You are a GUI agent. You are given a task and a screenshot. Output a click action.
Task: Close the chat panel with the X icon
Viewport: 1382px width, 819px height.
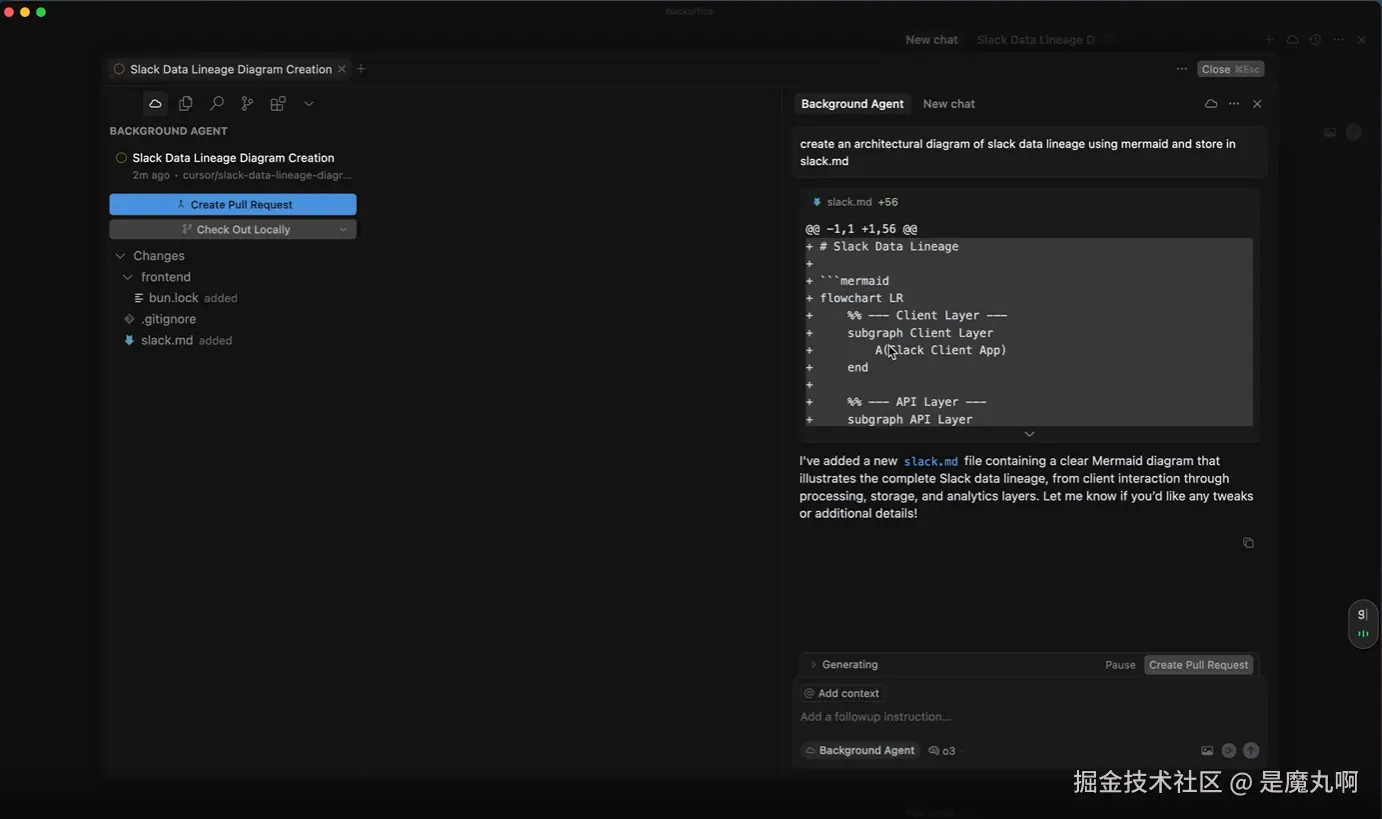pos(1258,104)
